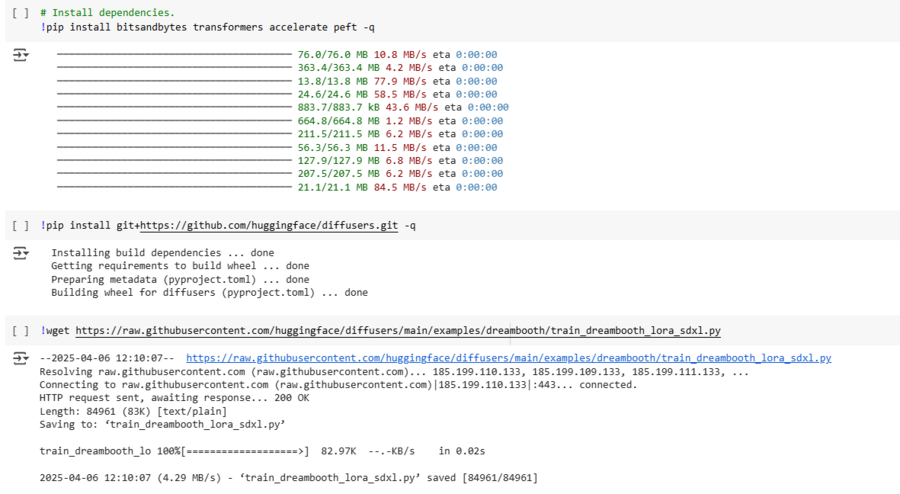The width and height of the screenshot is (900, 494).
Task: Click the 'Building wheel for diffusers' output line
Action: [x=209, y=293]
